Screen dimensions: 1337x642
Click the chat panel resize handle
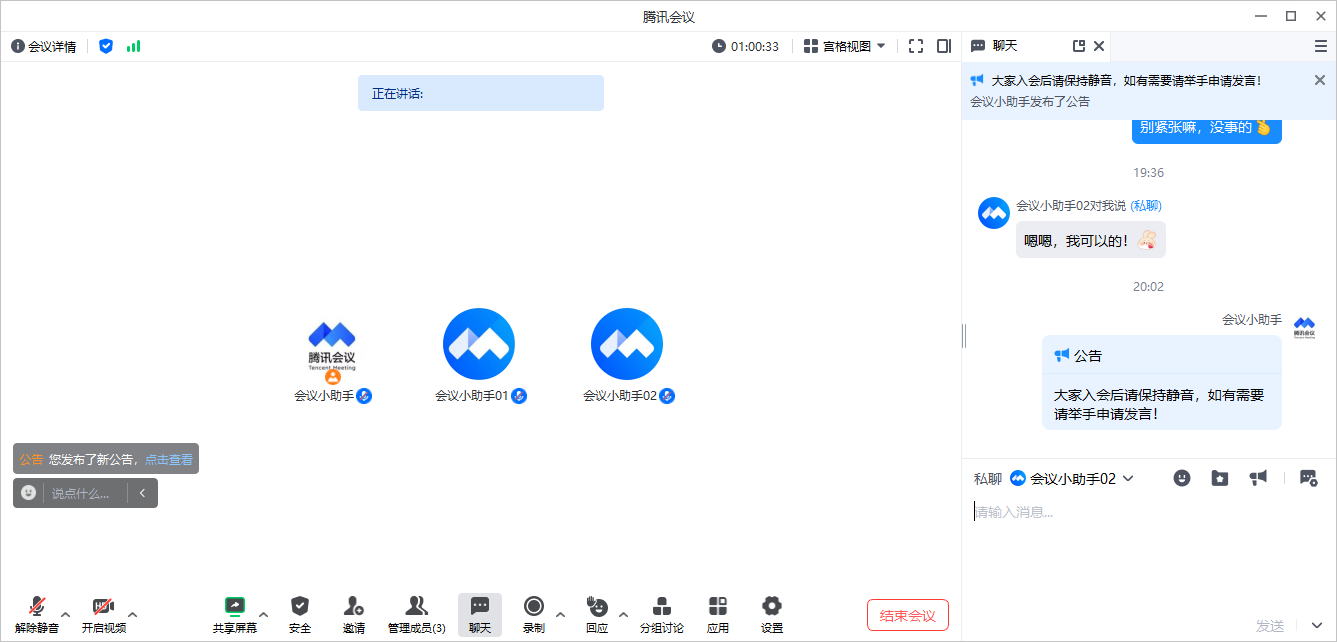[964, 336]
